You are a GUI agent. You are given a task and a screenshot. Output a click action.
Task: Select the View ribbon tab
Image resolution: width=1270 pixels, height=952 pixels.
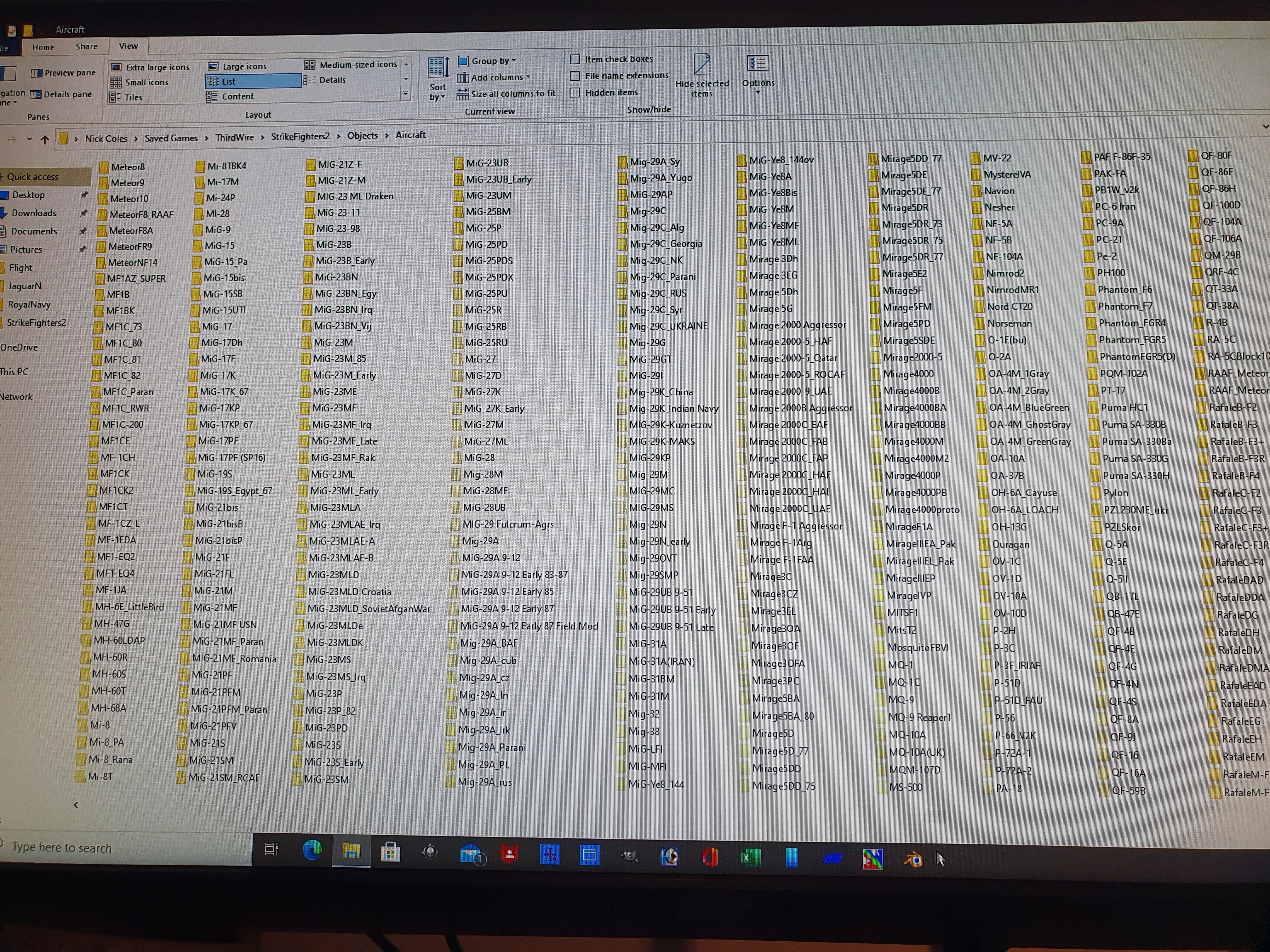tap(129, 46)
